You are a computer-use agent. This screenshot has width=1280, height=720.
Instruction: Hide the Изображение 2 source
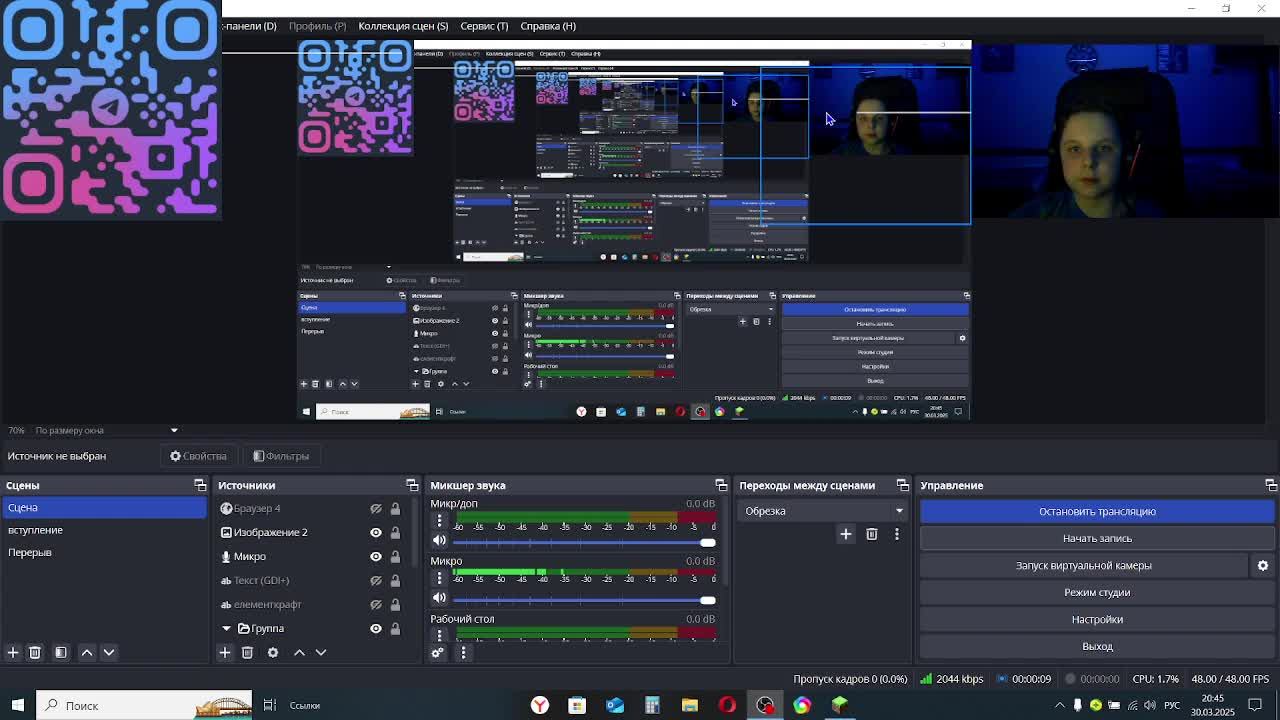click(x=376, y=532)
